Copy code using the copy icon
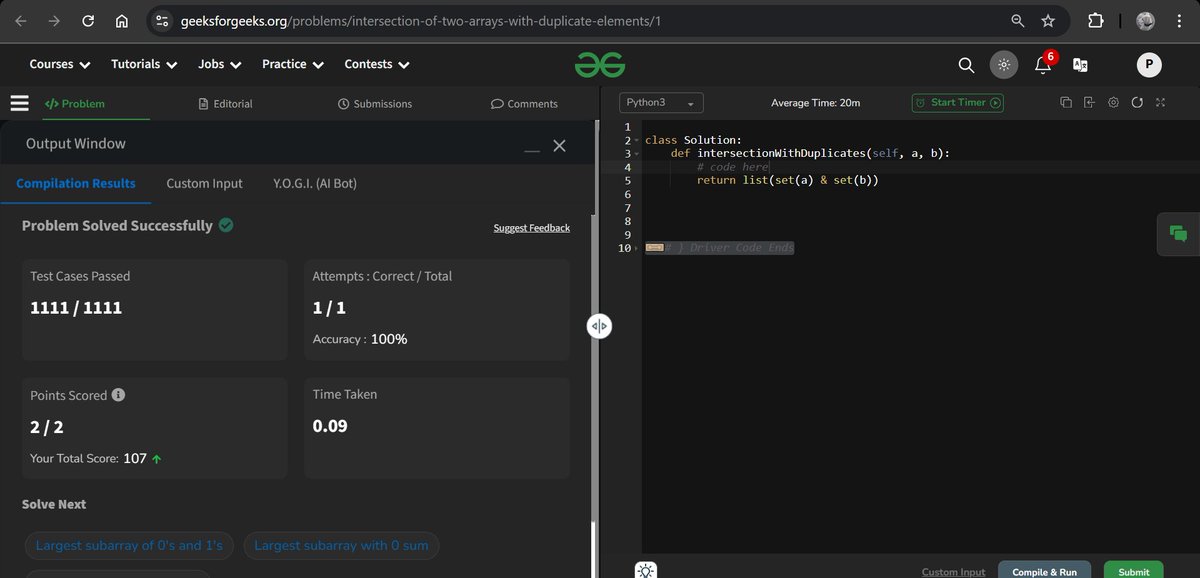 (x=1066, y=102)
